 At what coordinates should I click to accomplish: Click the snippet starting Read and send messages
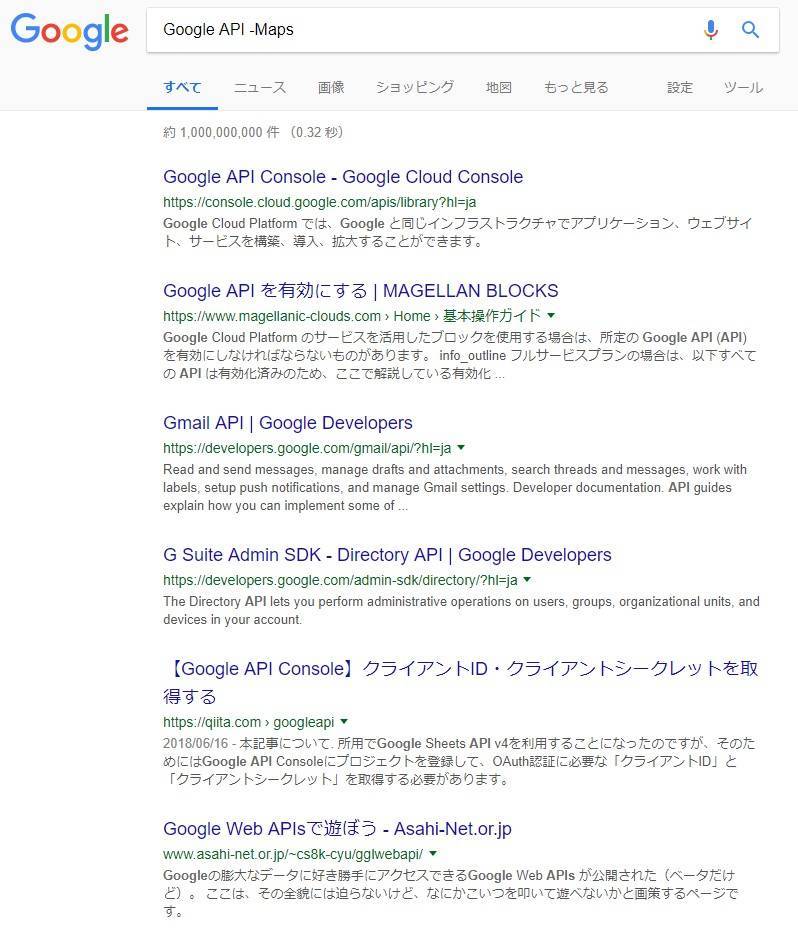(x=455, y=488)
